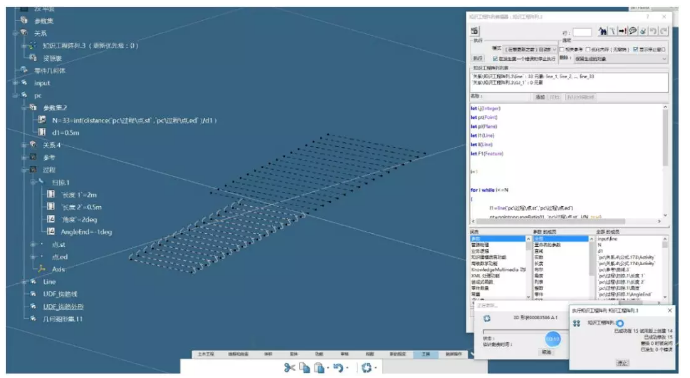Collapse the 'pc' tree node

click(16, 95)
